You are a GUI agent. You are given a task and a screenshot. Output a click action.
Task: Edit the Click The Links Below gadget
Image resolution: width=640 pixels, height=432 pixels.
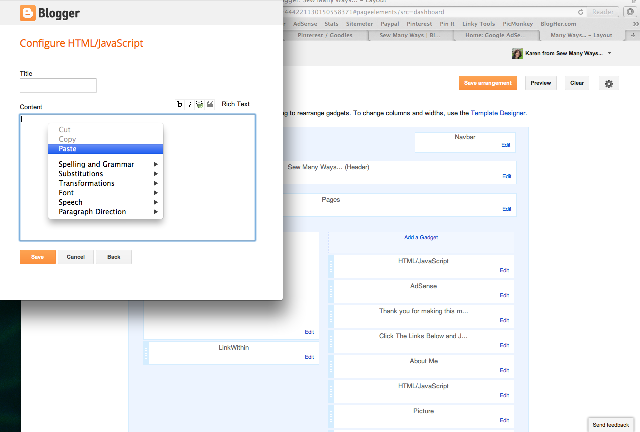pyautogui.click(x=504, y=345)
